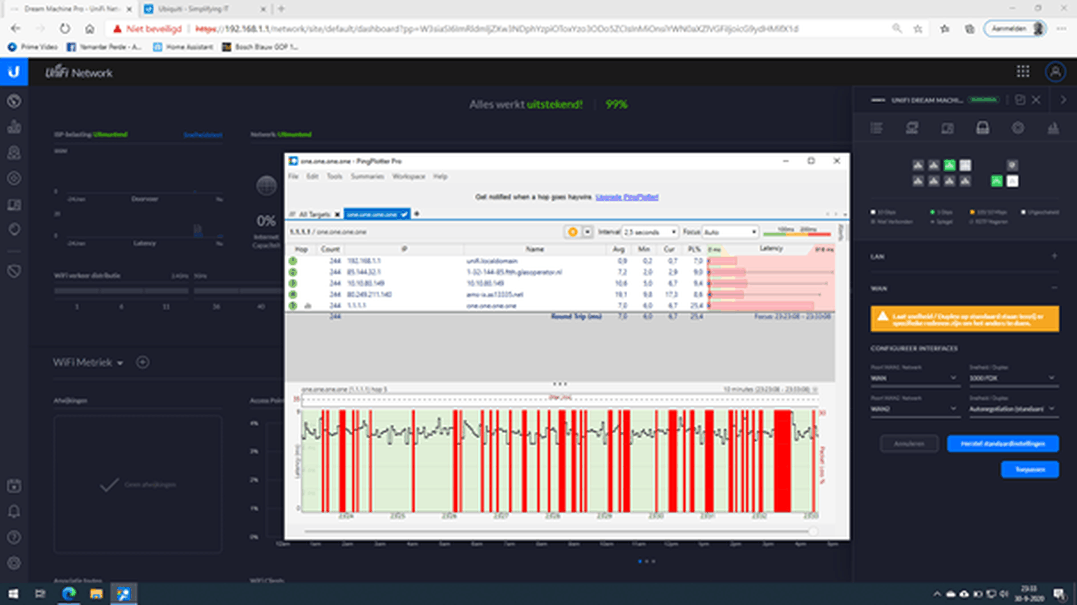Open the Autonegotiation speed/duplex dropdown
The image size is (1077, 605).
click(1012, 409)
